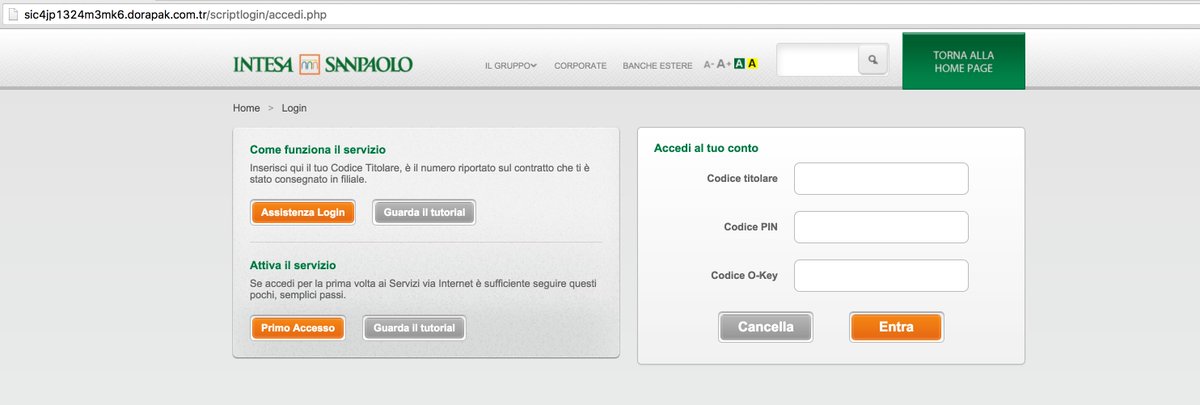
Task: Focus the Codice titolare input field
Action: 881,178
